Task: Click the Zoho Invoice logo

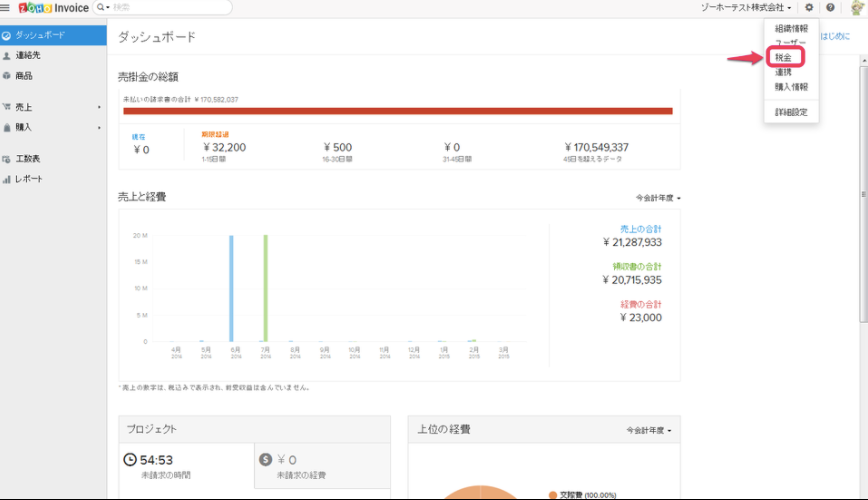Action: 52,8
